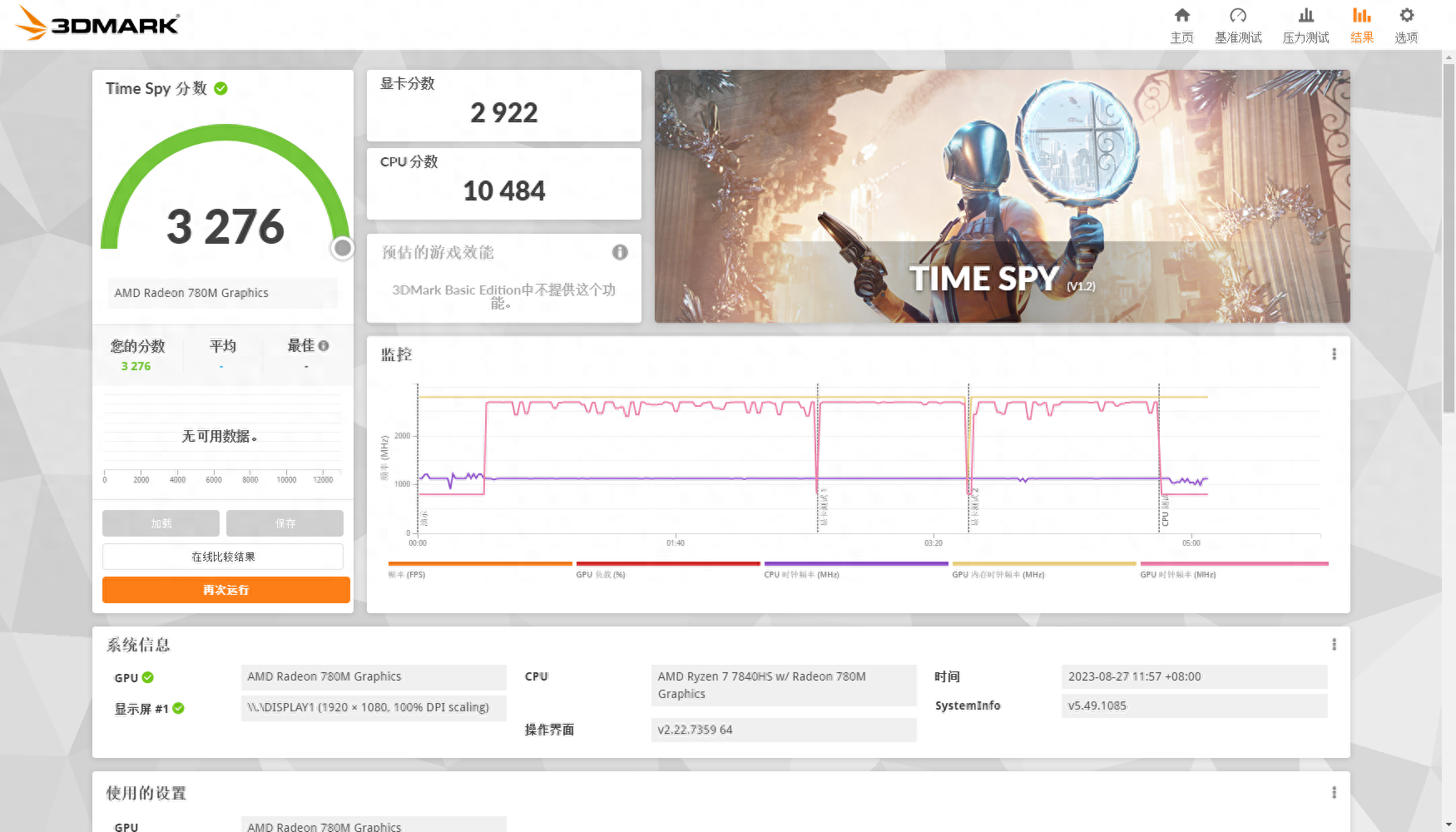Click the 加载 button
The image size is (1456, 832).
click(x=161, y=523)
